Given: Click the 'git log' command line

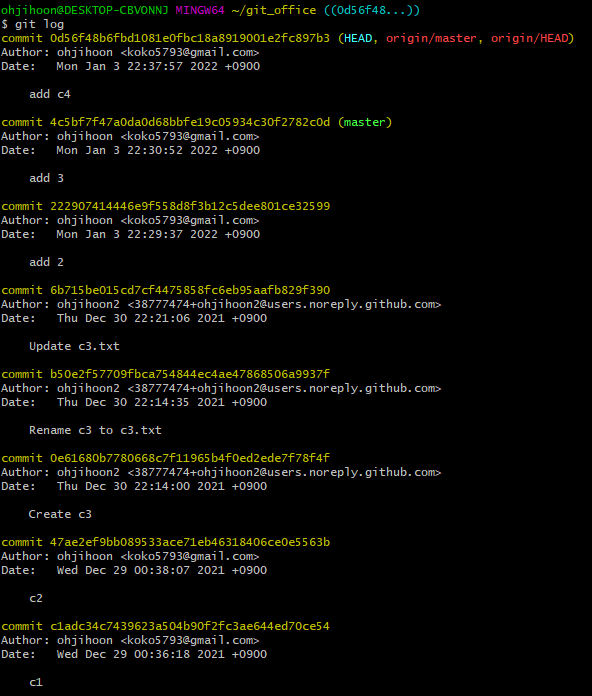Looking at the screenshot, I should pos(32,24).
